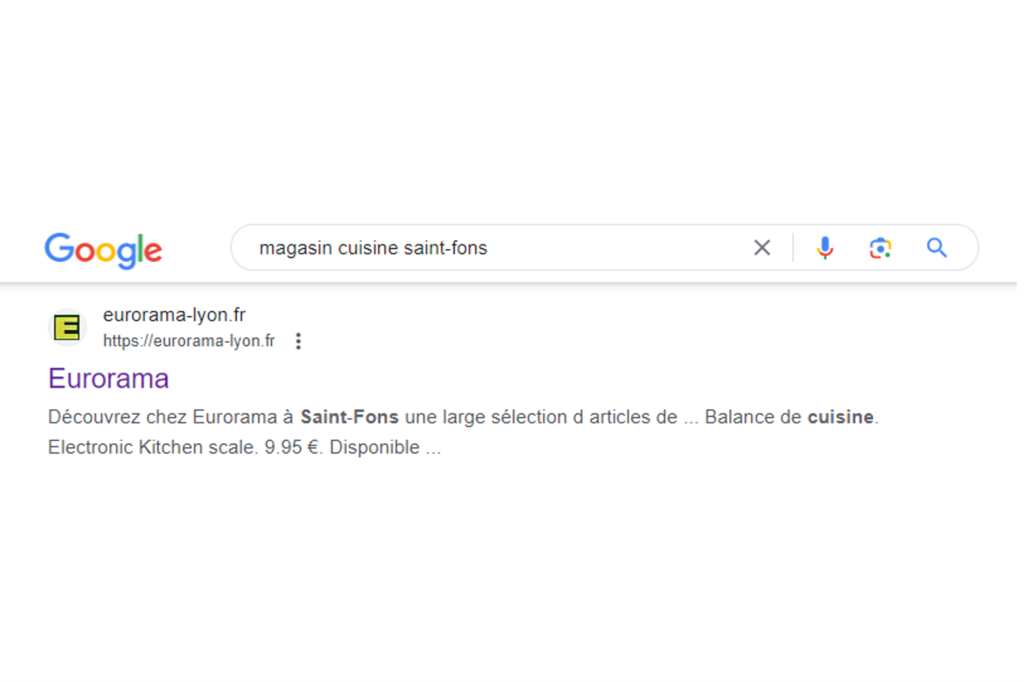The height and width of the screenshot is (682, 1024).
Task: Click the bold "Saint-Fons" in the snippet
Action: (349, 417)
